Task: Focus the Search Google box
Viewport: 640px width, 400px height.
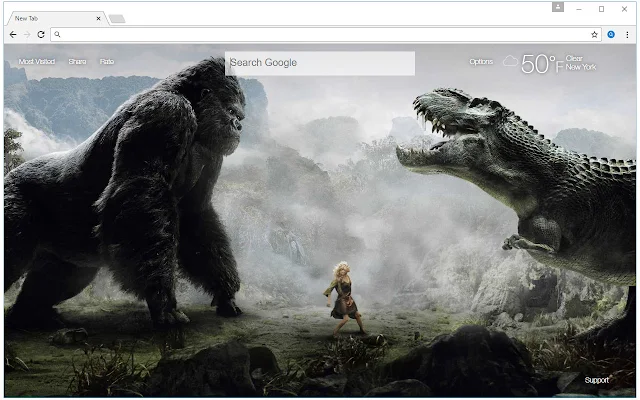Action: point(320,63)
